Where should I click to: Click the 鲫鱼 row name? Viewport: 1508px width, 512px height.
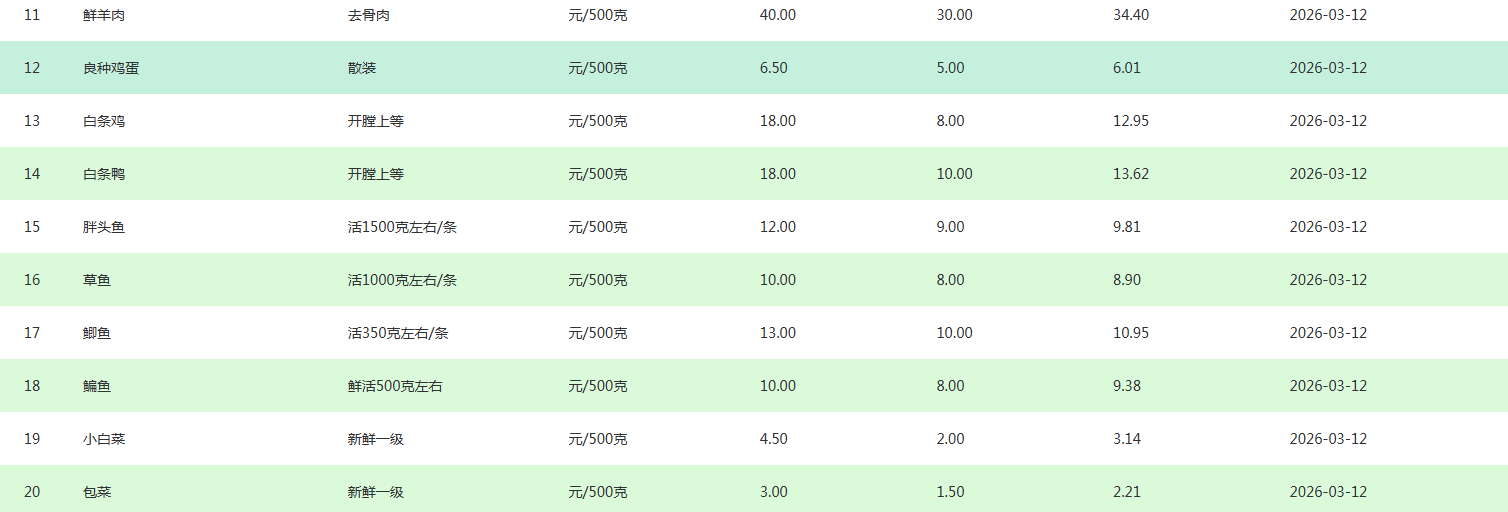click(97, 333)
